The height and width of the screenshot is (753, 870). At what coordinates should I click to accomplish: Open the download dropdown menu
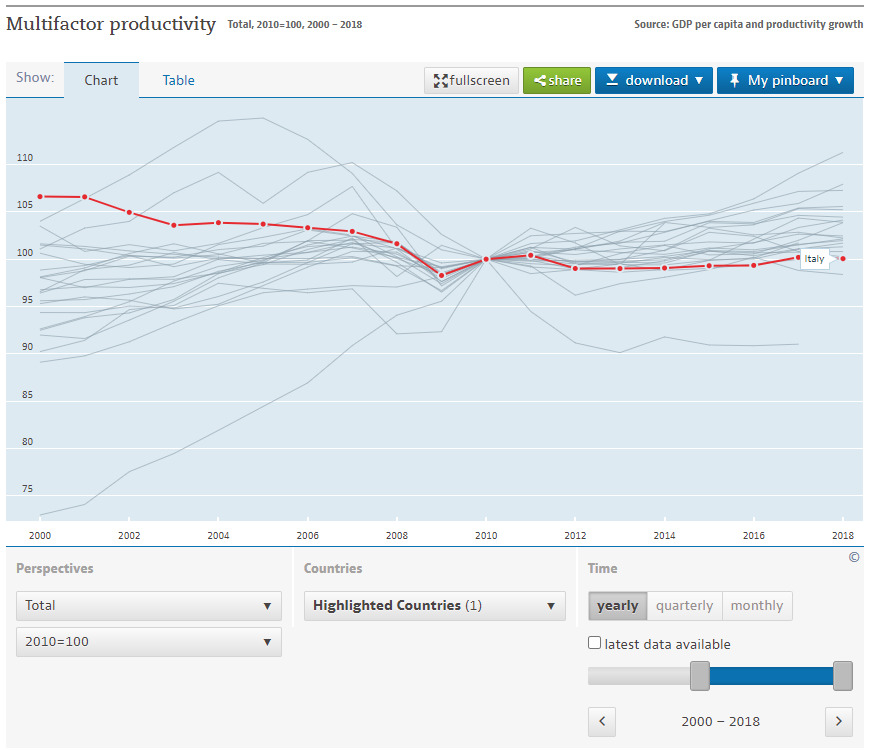654,80
